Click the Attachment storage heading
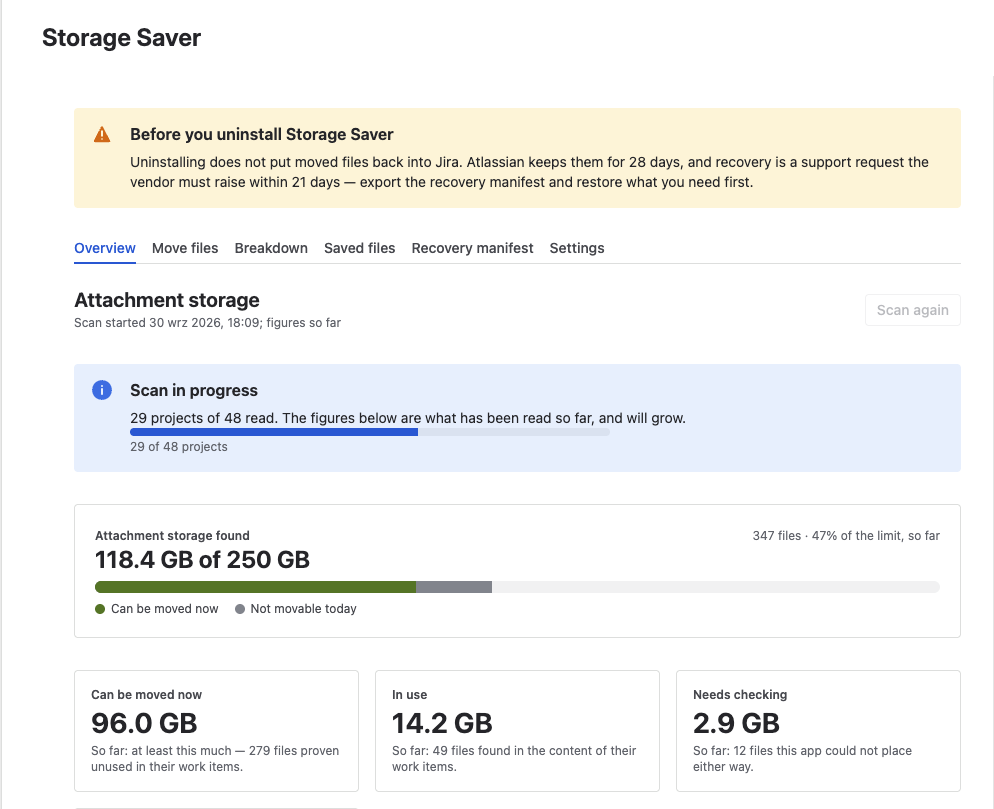The height and width of the screenshot is (809, 994). (167, 300)
